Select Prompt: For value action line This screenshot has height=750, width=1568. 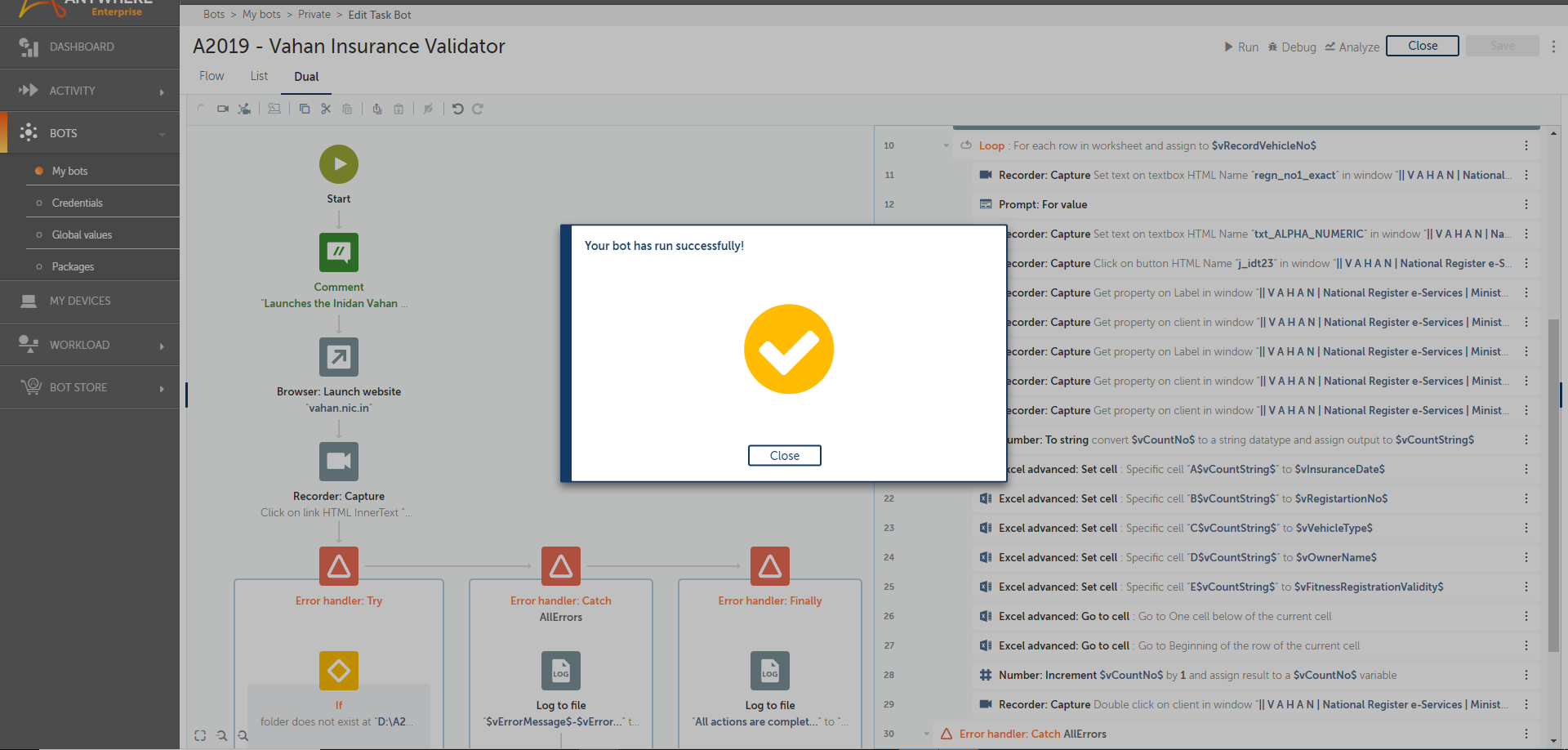click(1256, 204)
